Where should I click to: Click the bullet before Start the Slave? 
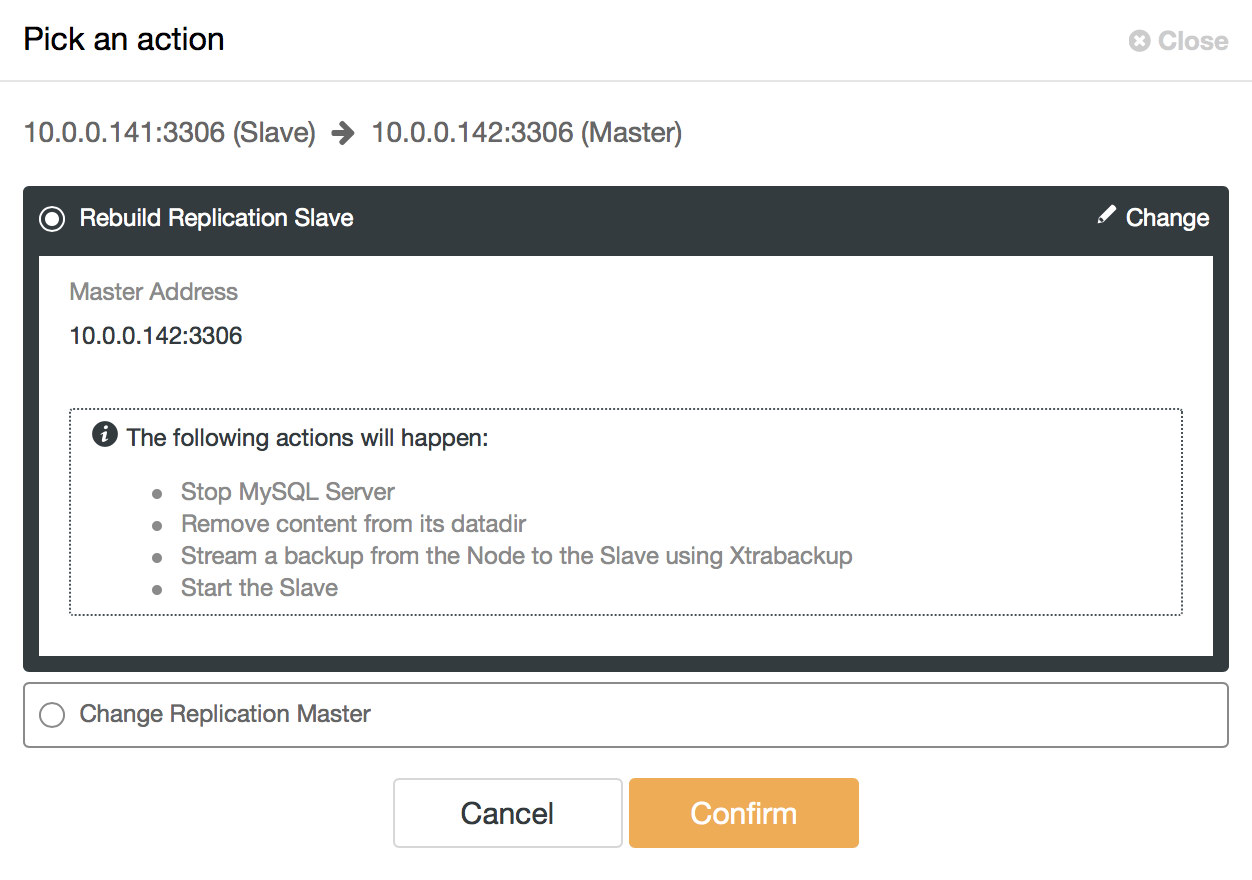[x=157, y=590]
